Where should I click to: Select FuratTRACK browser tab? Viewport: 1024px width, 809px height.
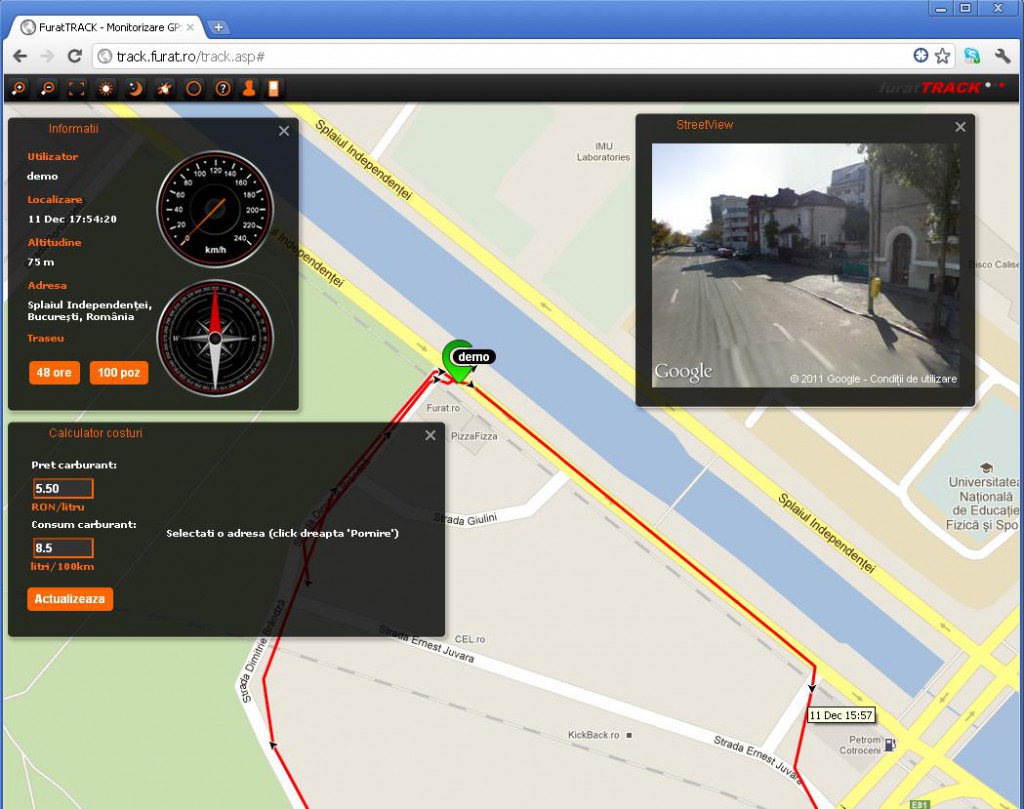pyautogui.click(x=107, y=27)
